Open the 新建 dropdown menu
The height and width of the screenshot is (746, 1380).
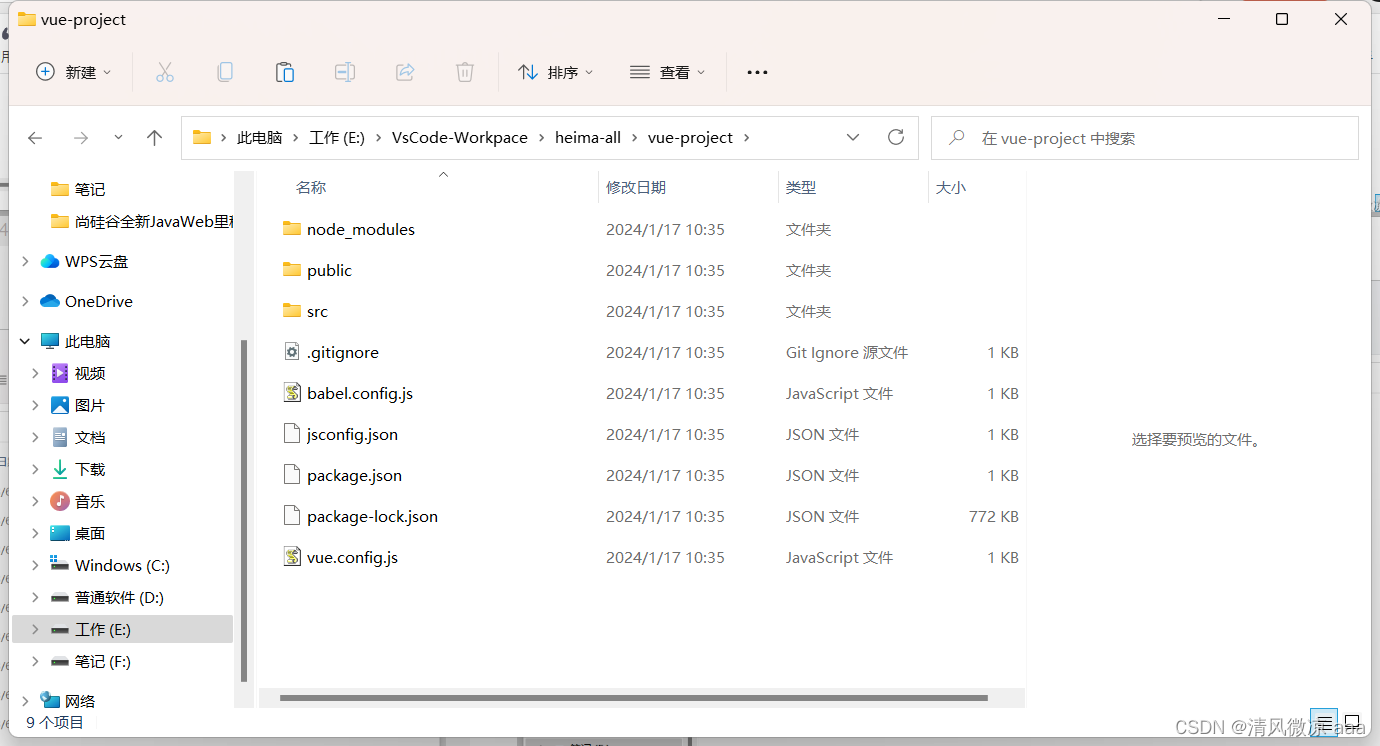click(x=74, y=72)
